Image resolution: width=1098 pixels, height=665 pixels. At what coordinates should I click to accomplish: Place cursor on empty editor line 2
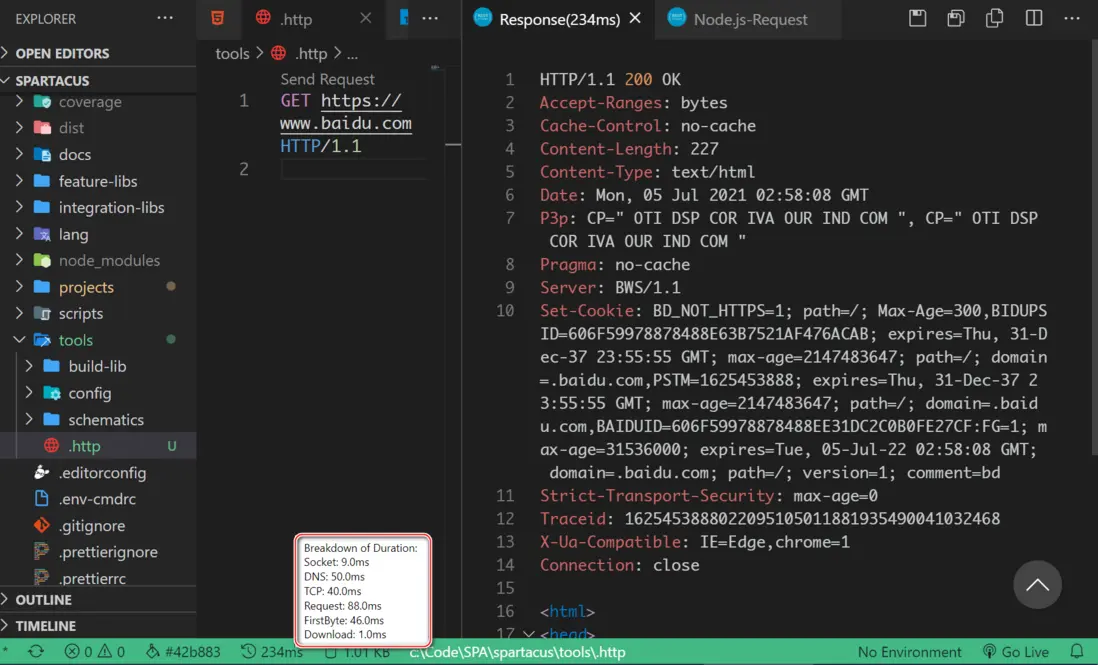[x=354, y=169]
